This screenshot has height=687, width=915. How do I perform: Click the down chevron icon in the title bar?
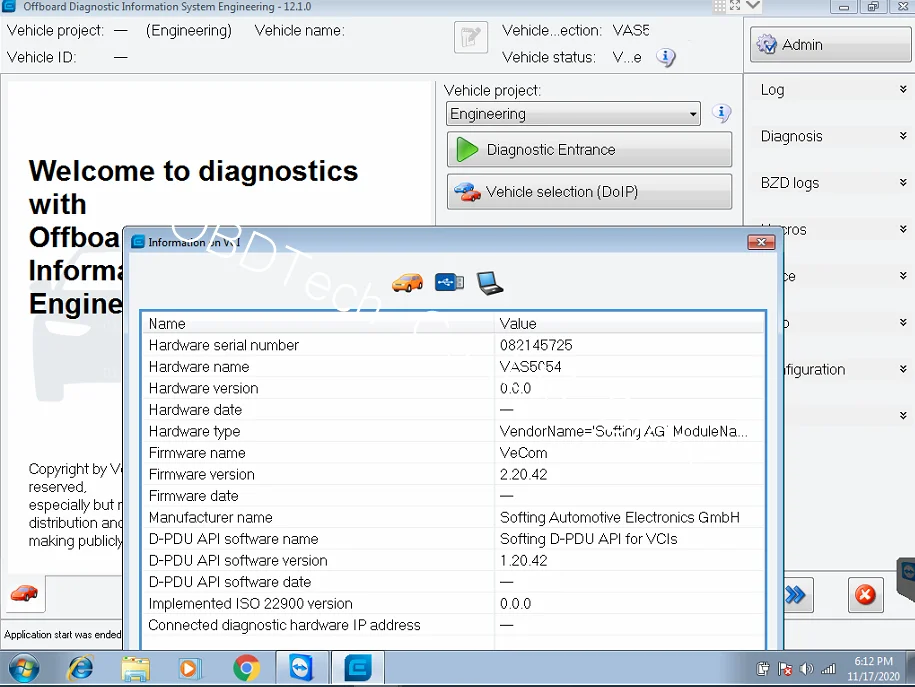(753, 6)
